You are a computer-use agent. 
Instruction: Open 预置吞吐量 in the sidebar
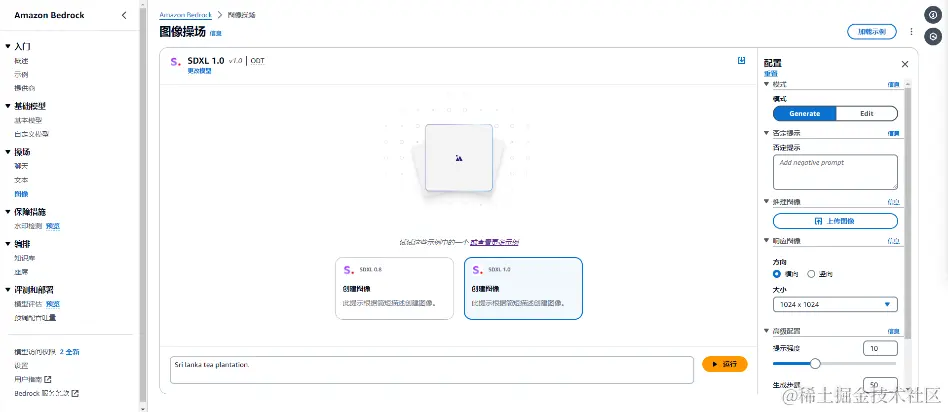click(x=35, y=318)
